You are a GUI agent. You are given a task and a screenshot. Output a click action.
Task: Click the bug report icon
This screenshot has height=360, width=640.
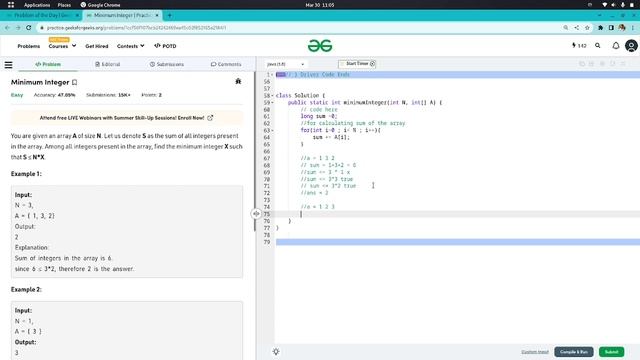point(238,82)
